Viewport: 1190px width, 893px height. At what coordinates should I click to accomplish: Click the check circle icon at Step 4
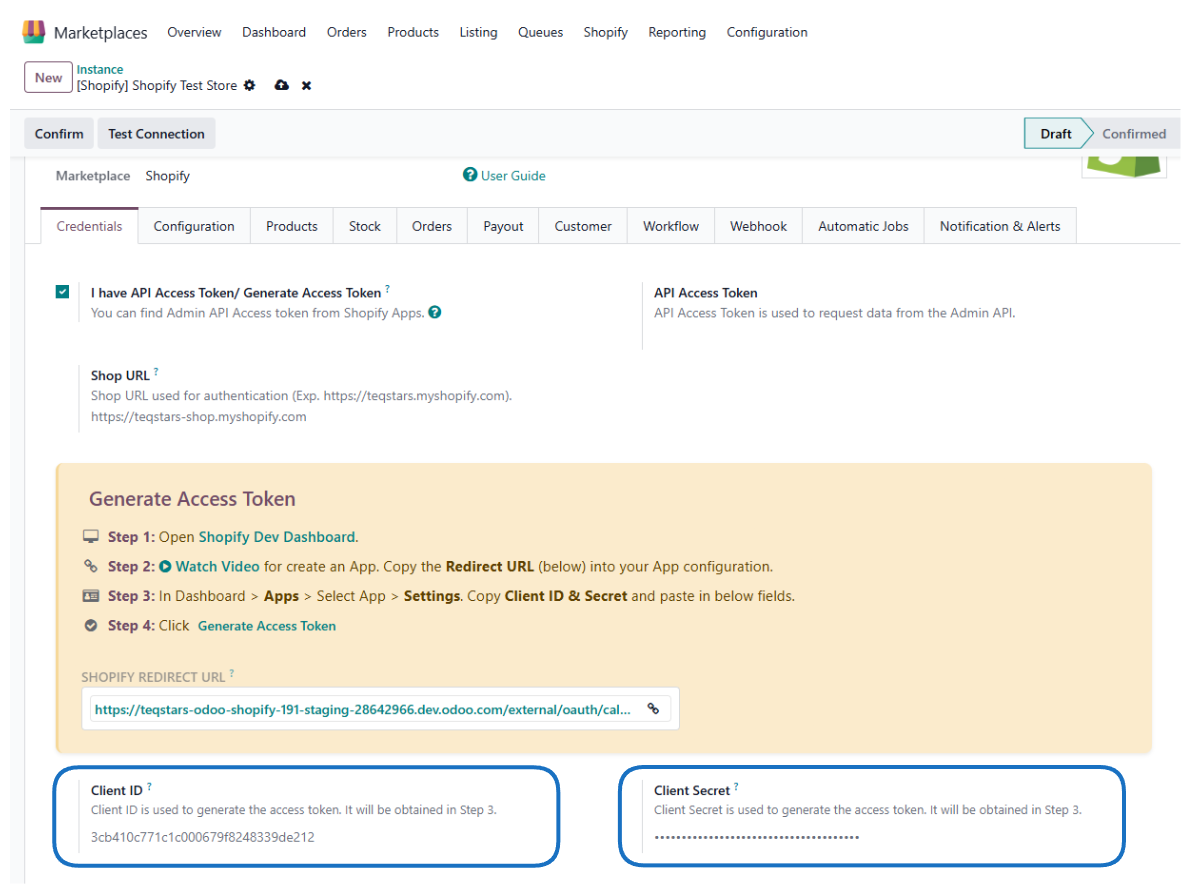91,625
